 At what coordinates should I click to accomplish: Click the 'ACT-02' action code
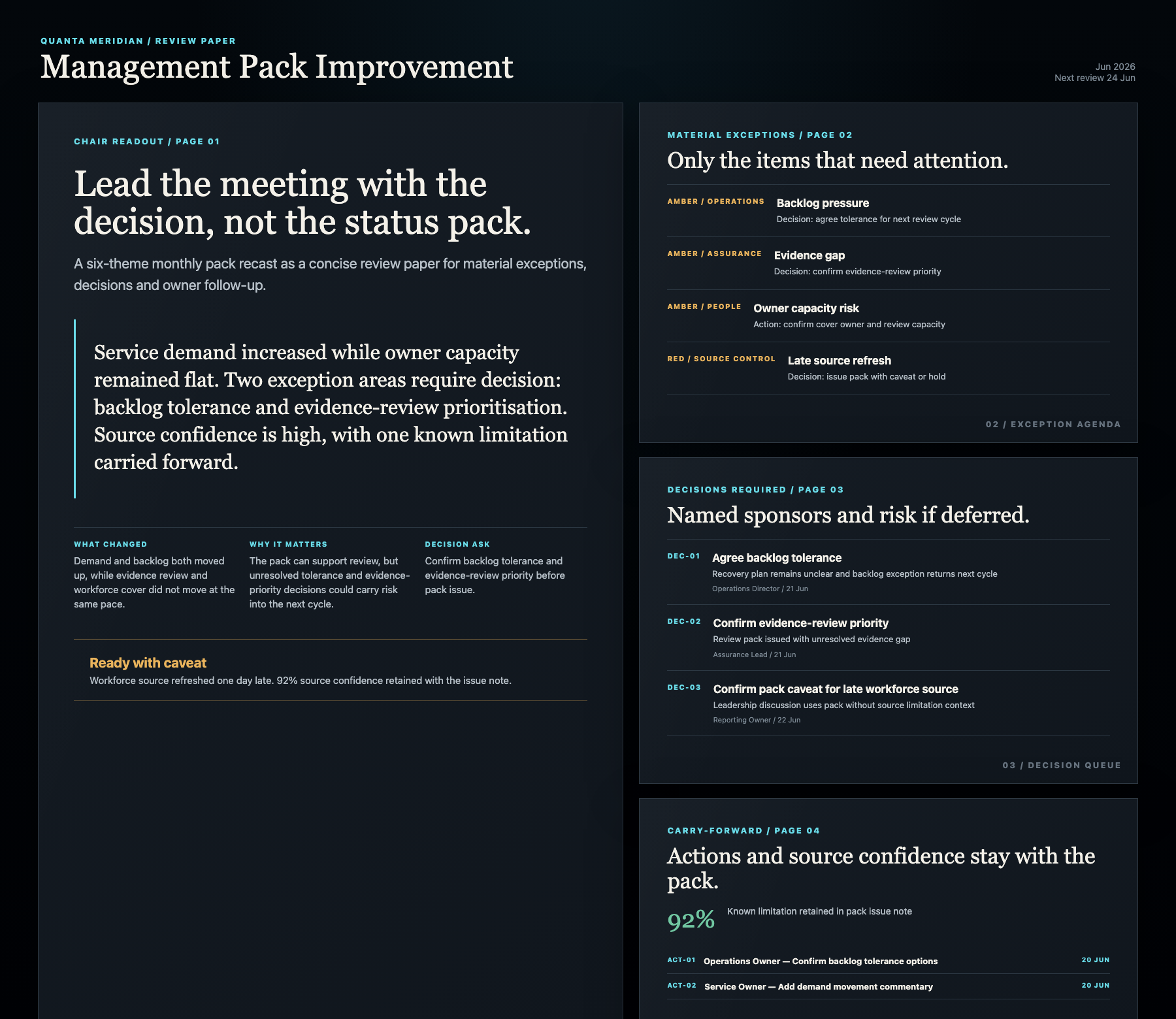[682, 986]
